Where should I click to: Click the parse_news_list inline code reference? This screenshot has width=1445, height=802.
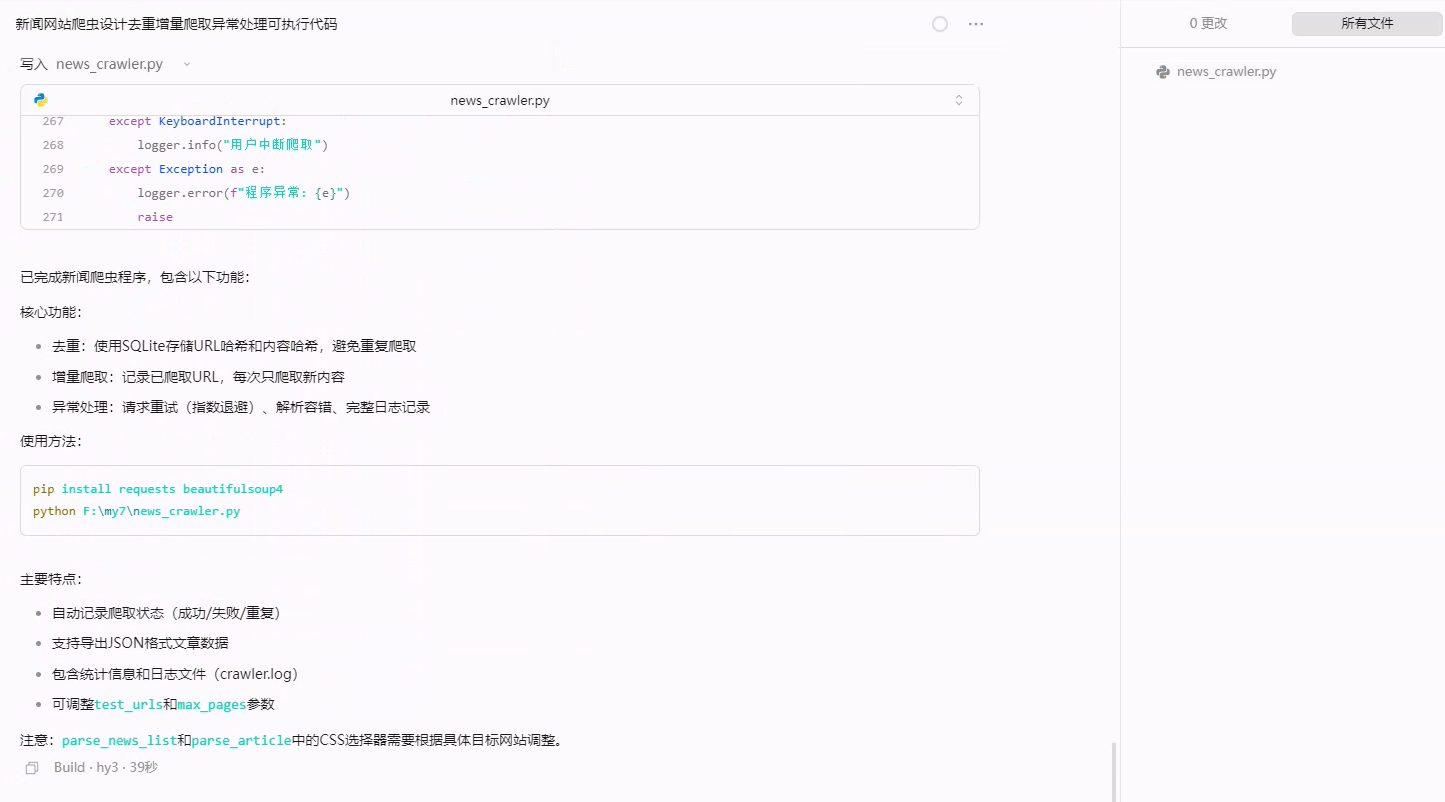[x=119, y=741]
